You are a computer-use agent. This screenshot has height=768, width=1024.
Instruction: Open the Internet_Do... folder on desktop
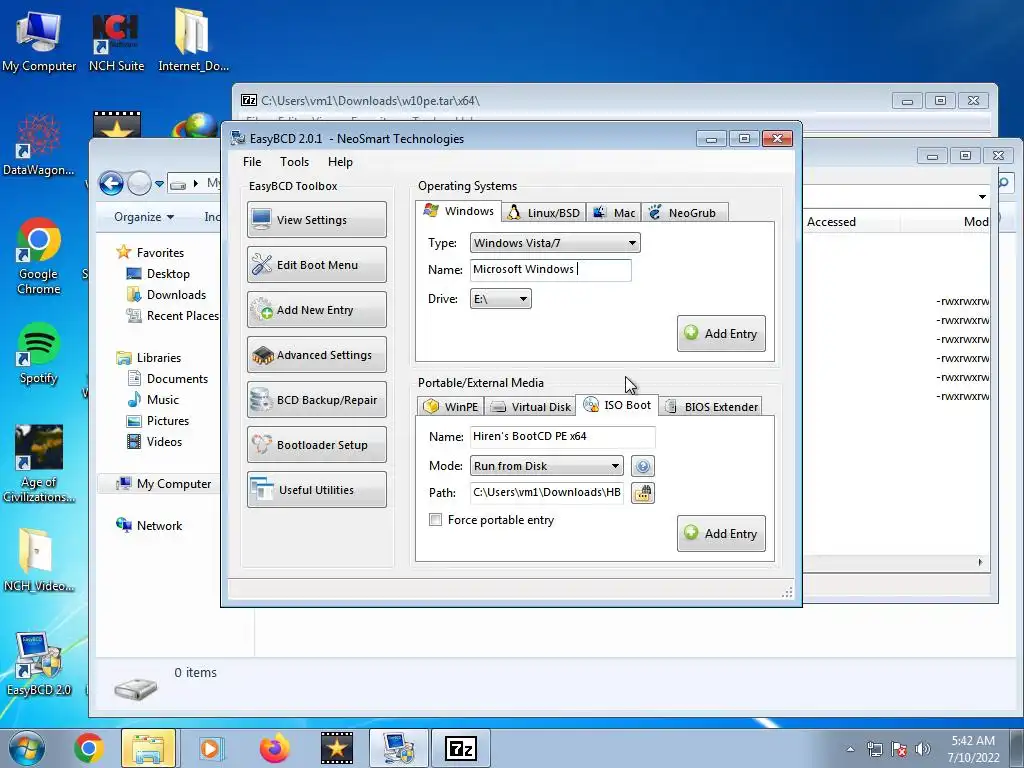[x=193, y=40]
